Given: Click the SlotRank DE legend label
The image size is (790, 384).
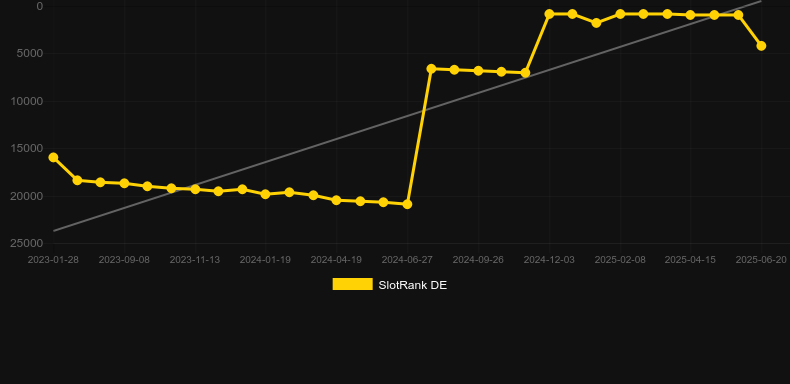Looking at the screenshot, I should pyautogui.click(x=413, y=285).
